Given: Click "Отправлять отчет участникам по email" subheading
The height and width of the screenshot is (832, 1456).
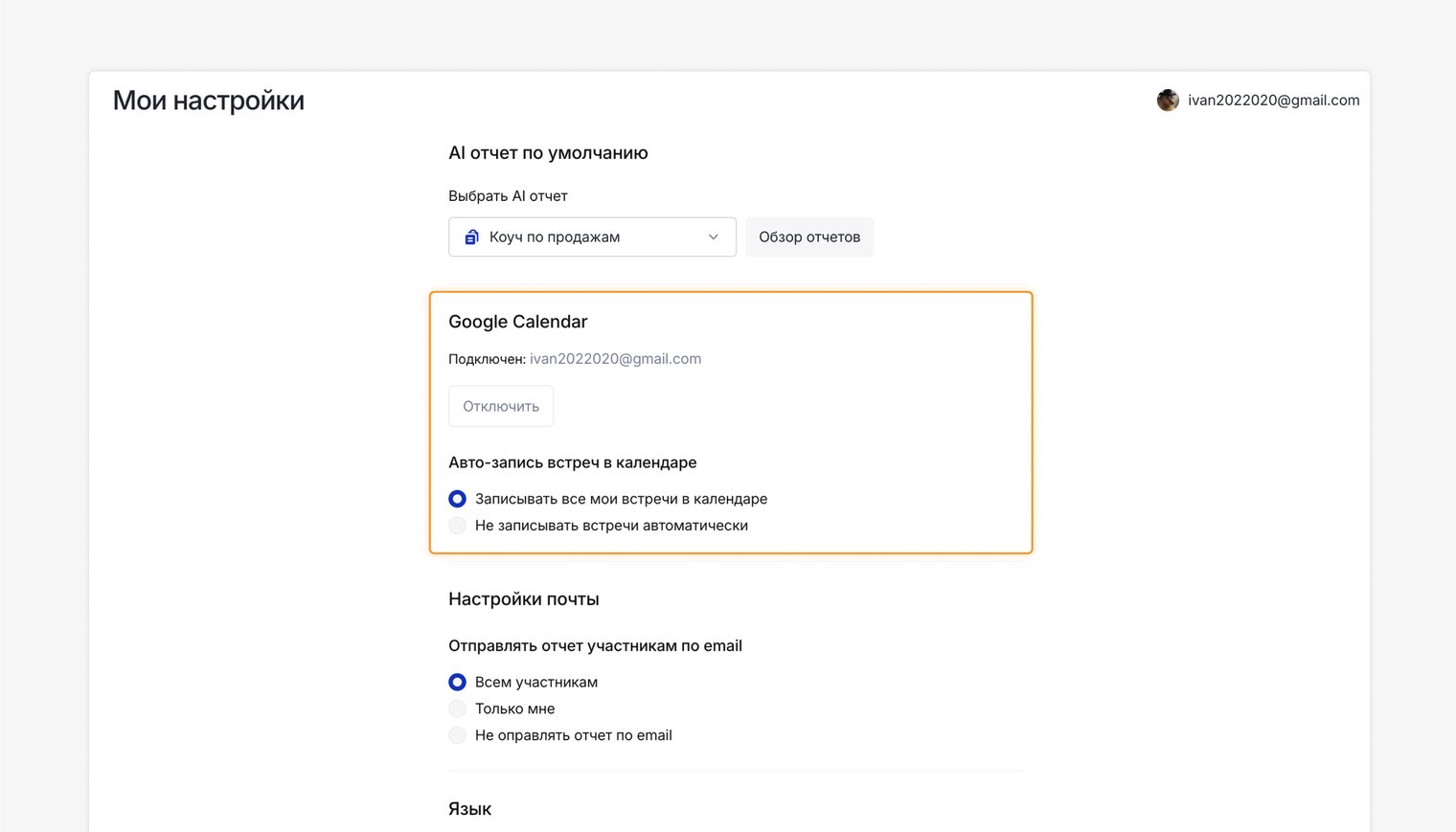Looking at the screenshot, I should coord(595,646).
